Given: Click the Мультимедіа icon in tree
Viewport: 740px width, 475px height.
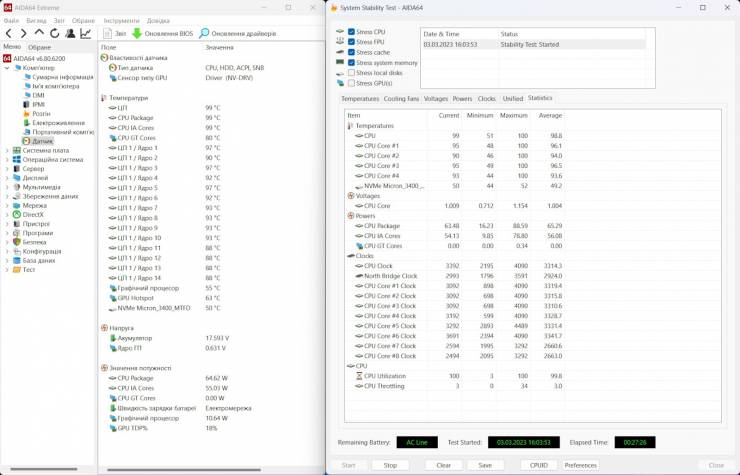Looking at the screenshot, I should pos(17,187).
